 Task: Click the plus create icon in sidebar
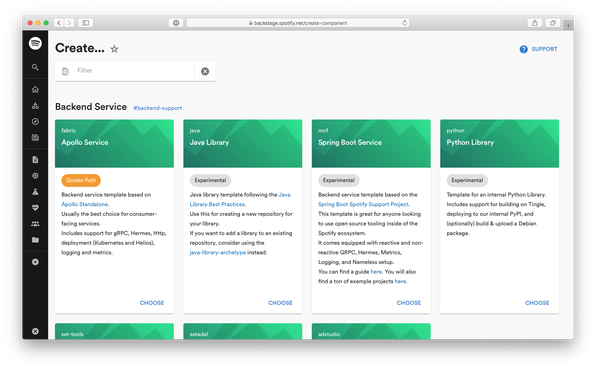point(35,262)
